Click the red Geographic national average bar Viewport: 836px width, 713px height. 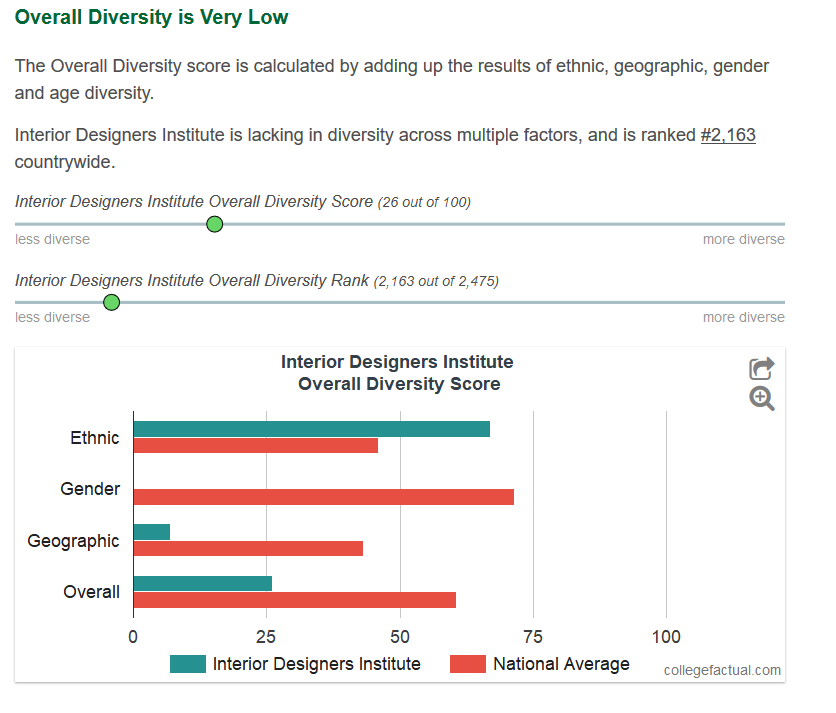pyautogui.click(x=248, y=548)
